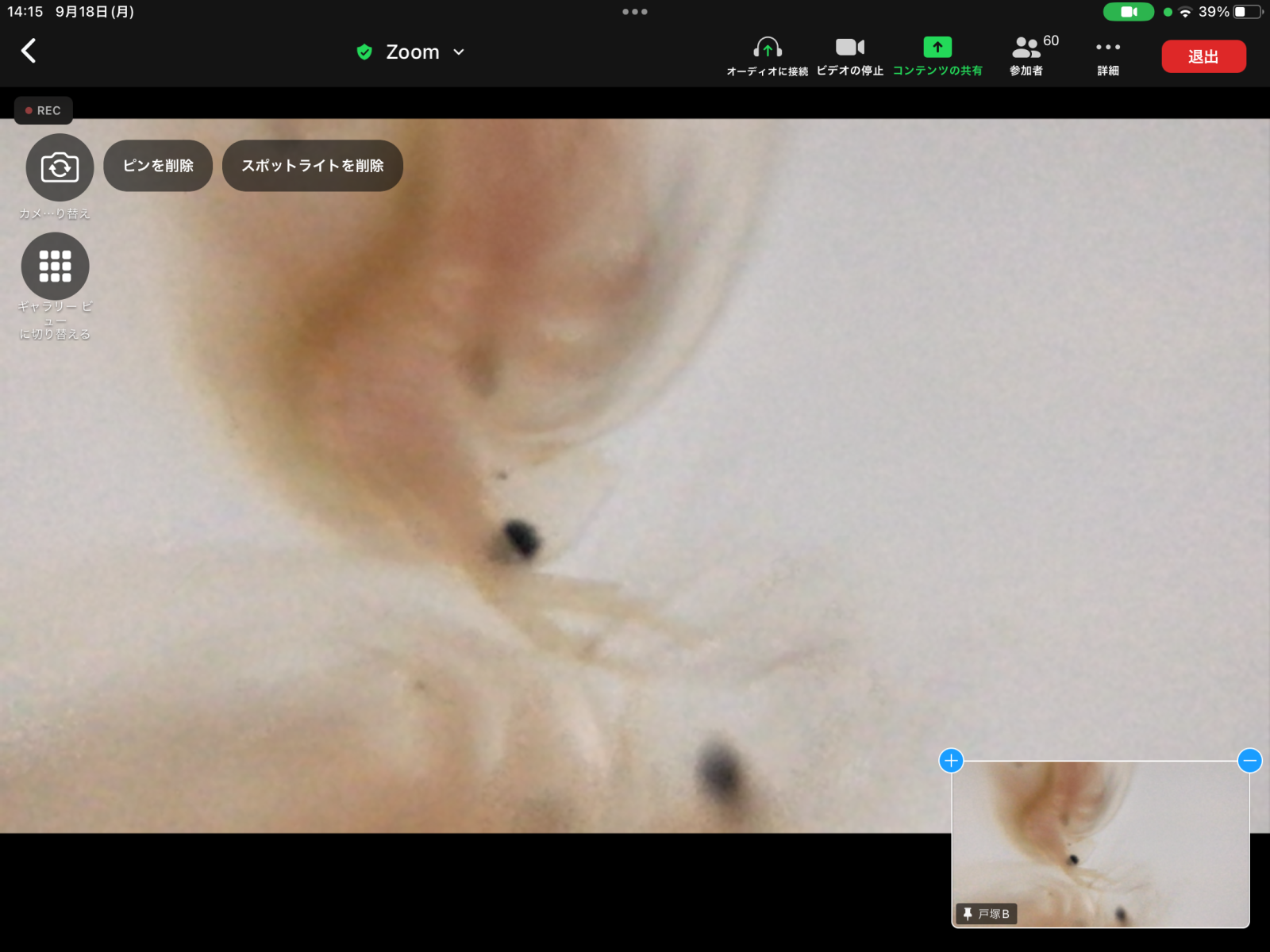Open the 詳細 more options menu

pos(1108,48)
